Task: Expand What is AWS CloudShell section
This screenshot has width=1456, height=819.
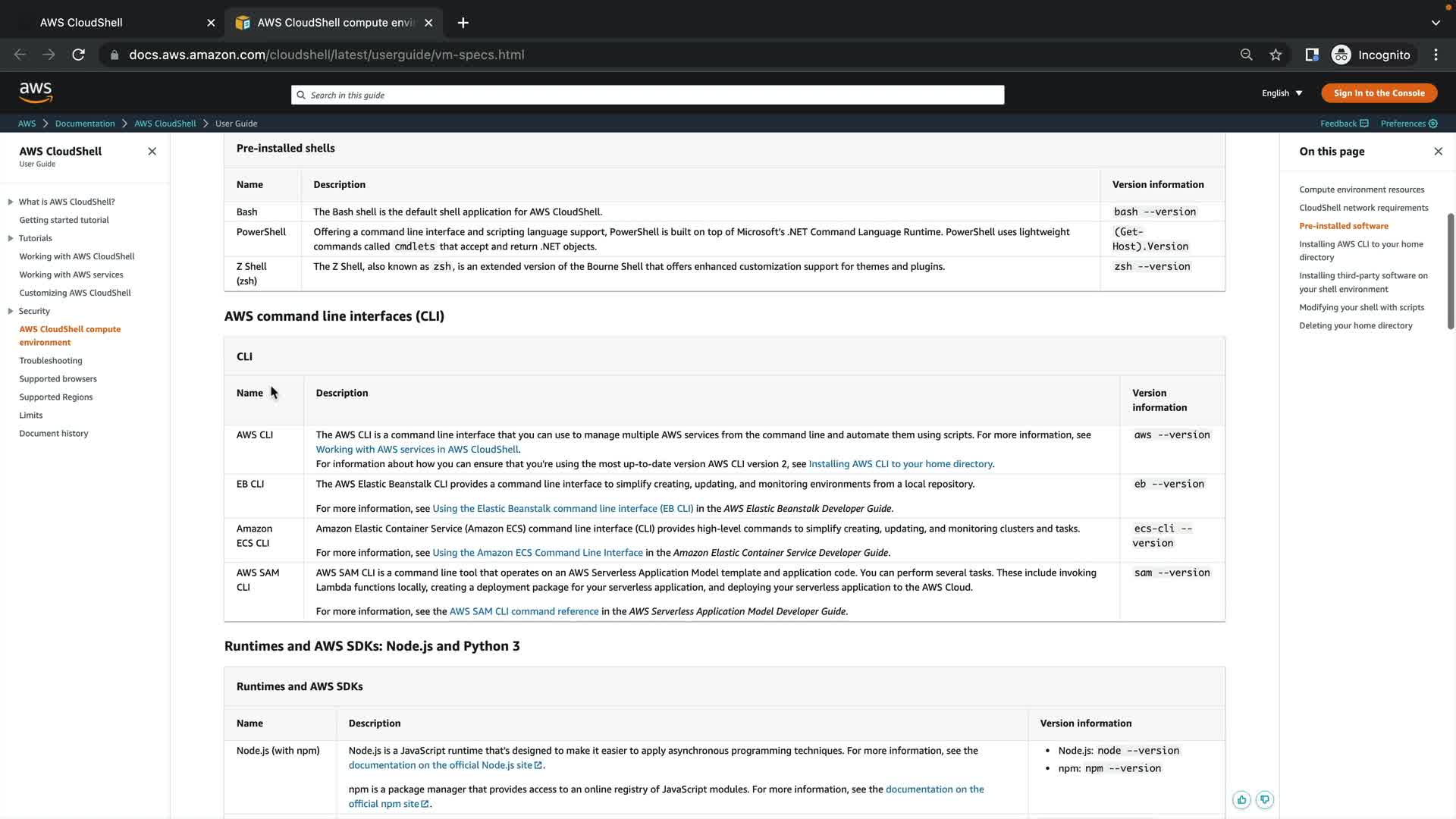Action: pos(11,202)
